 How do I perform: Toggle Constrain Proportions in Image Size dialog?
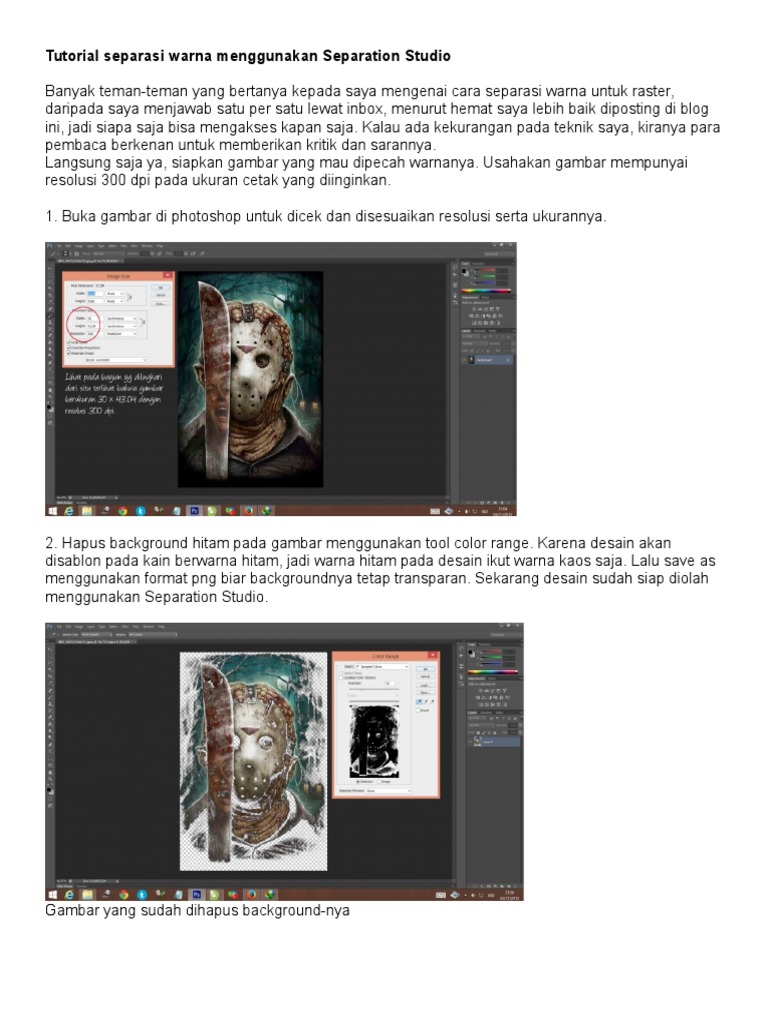[x=69, y=347]
